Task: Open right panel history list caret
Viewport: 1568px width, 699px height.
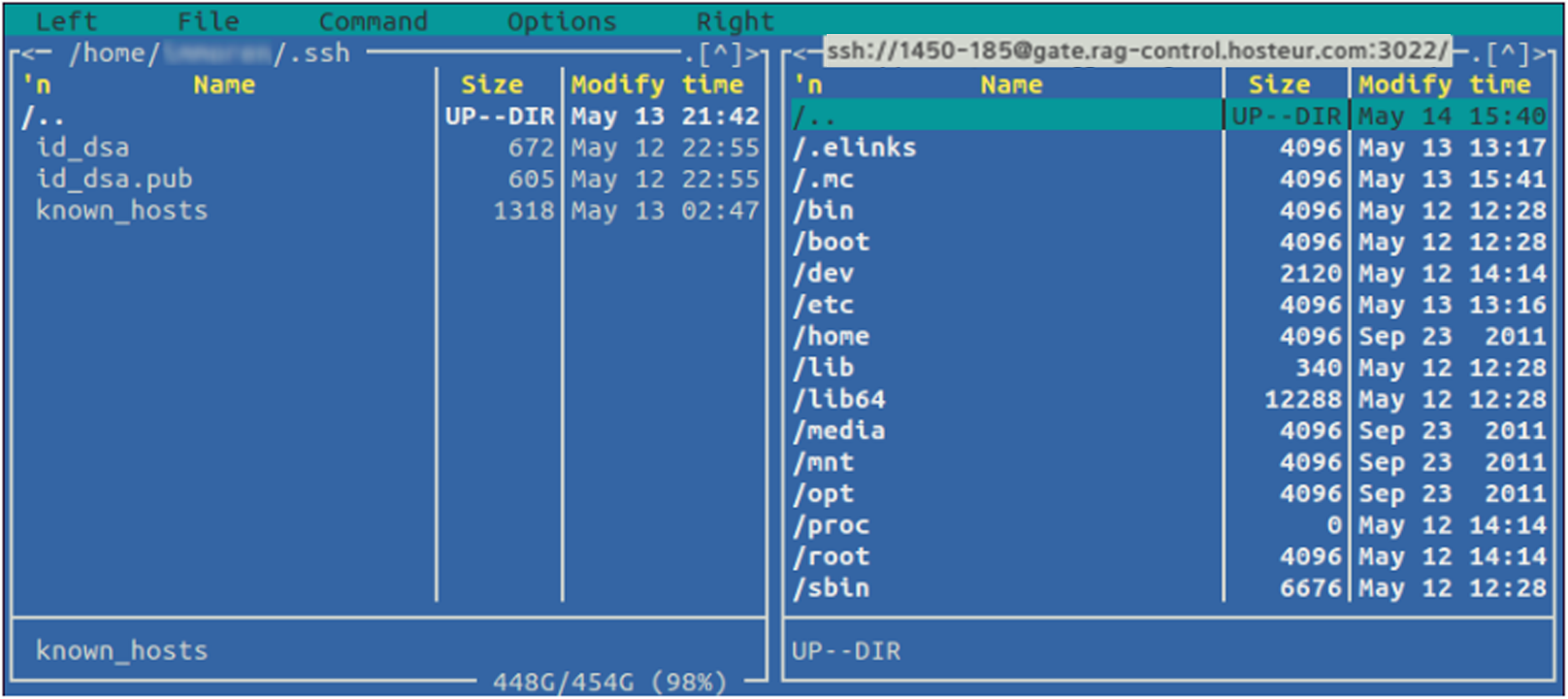Action: point(1506,53)
